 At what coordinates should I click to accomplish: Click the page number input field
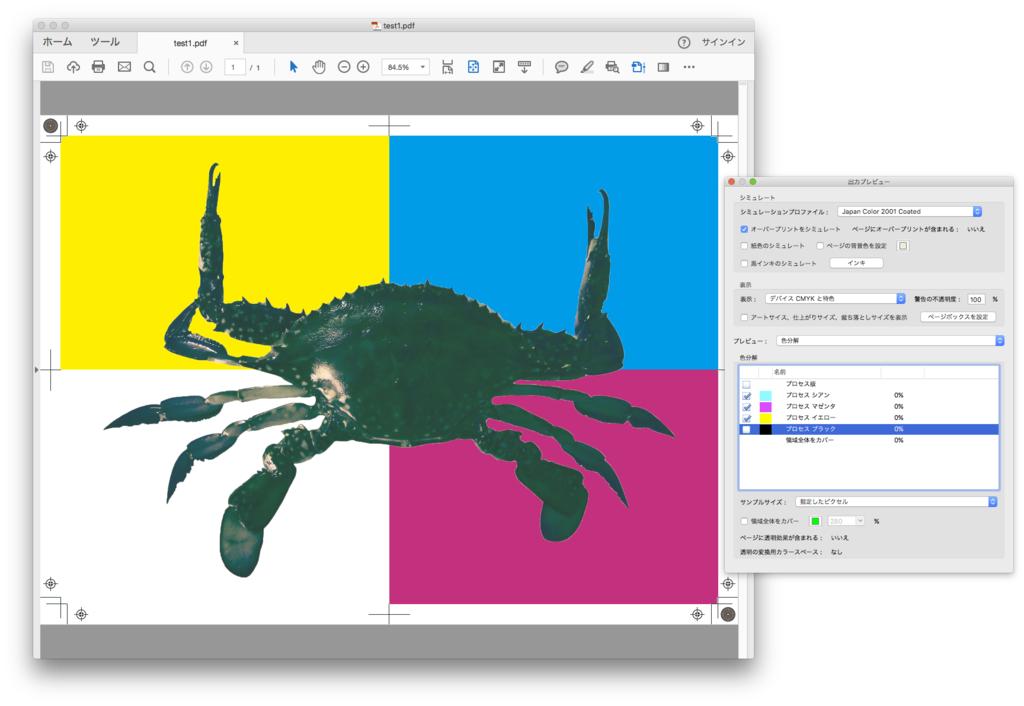point(234,67)
